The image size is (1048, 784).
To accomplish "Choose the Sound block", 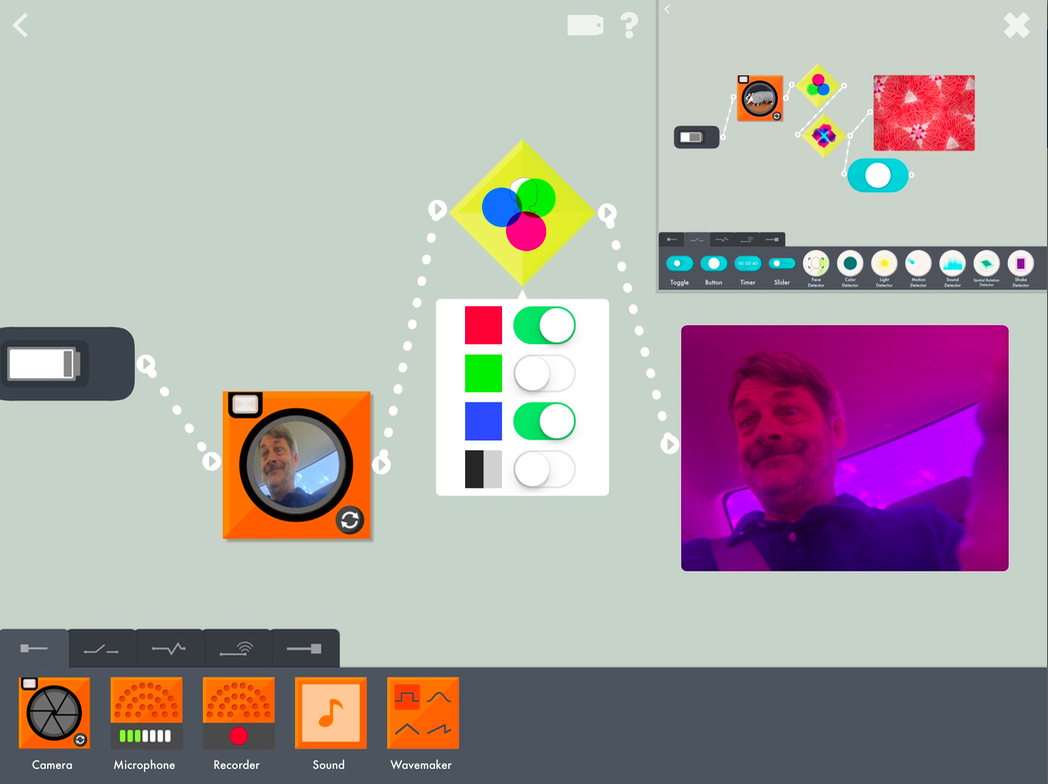I will tap(331, 712).
